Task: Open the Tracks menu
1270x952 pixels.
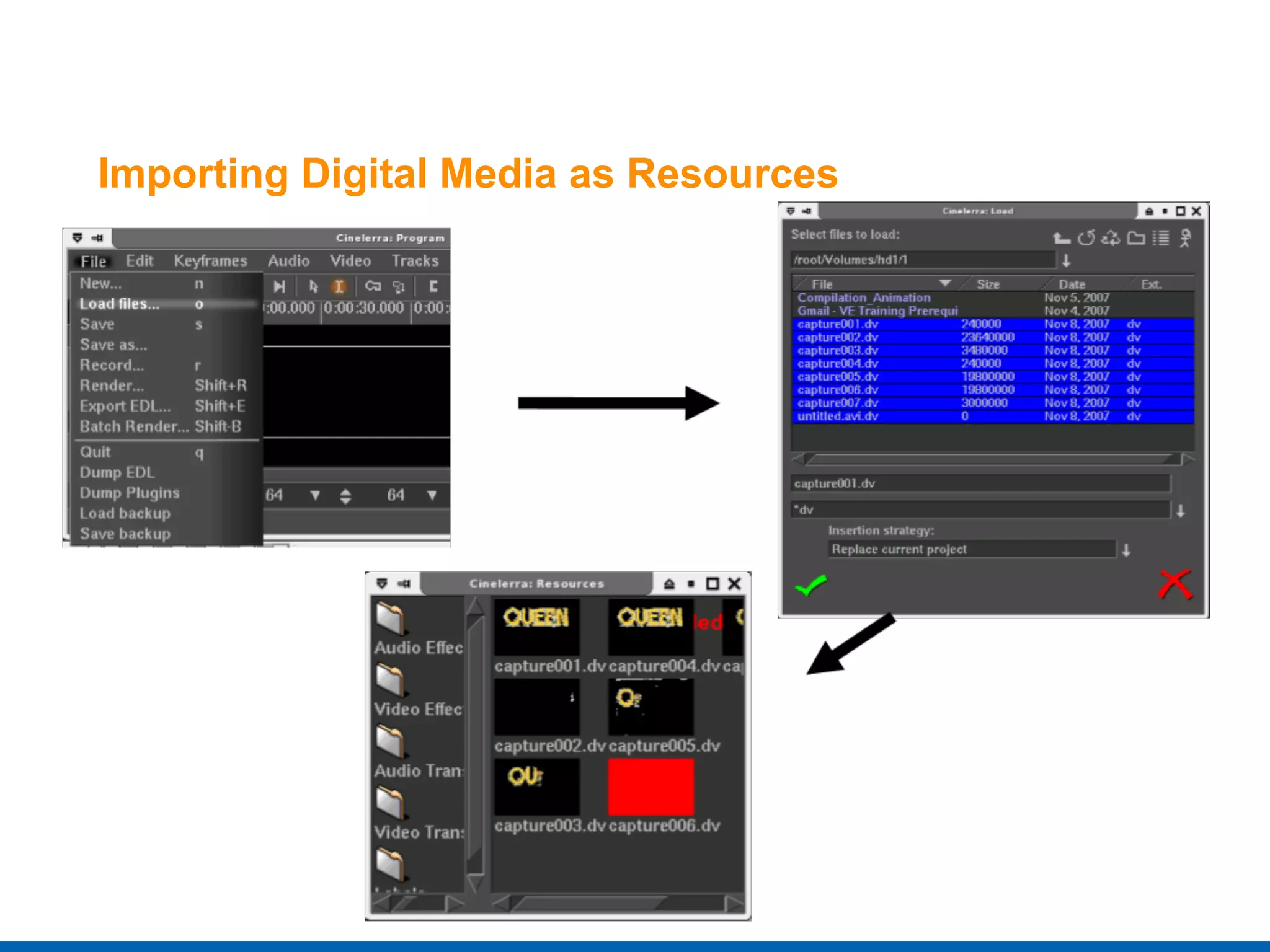Action: 415,261
